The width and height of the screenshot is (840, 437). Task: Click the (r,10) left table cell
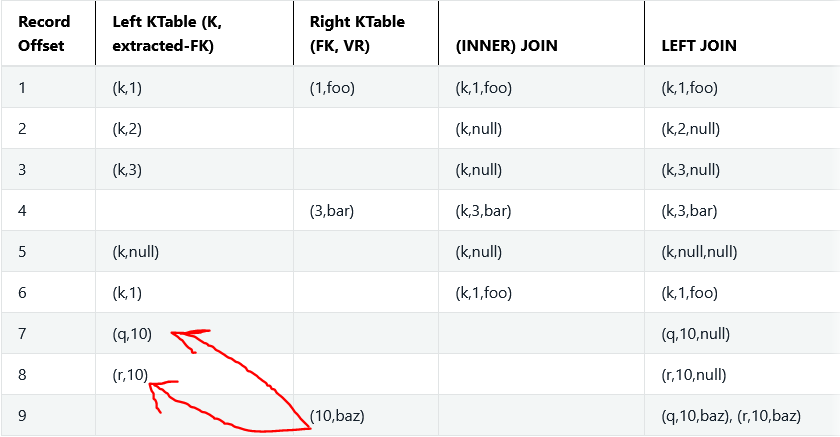pyautogui.click(x=130, y=374)
